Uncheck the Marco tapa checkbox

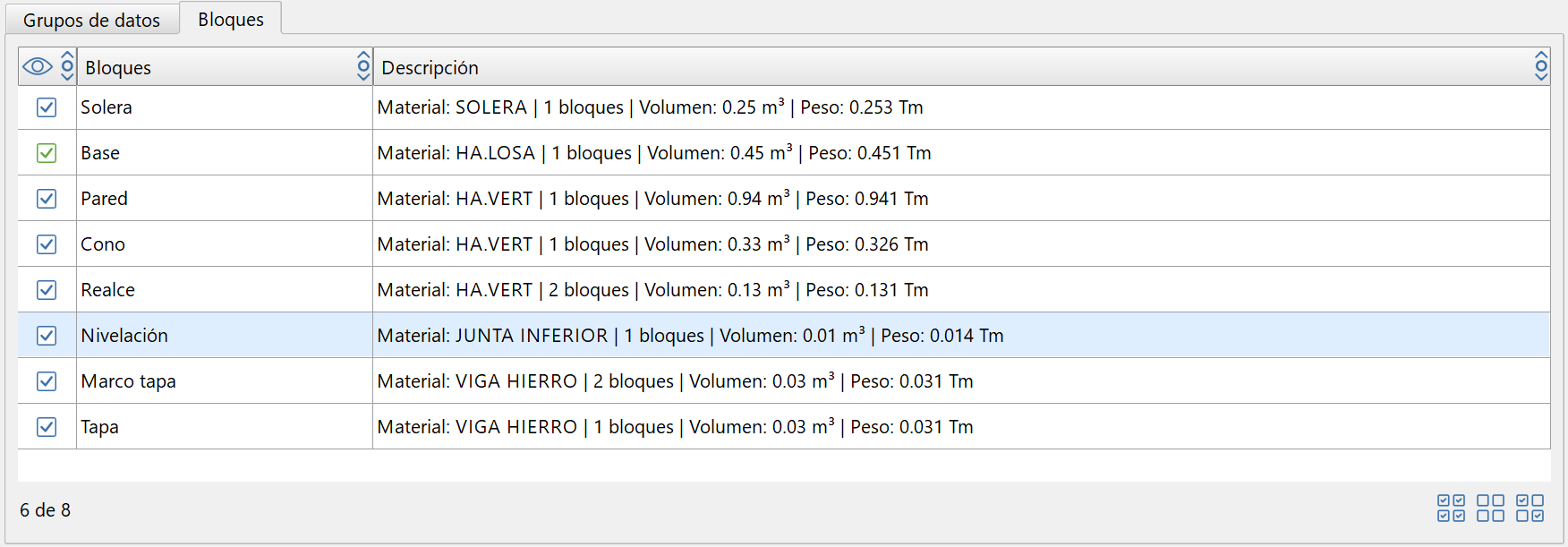(x=47, y=381)
